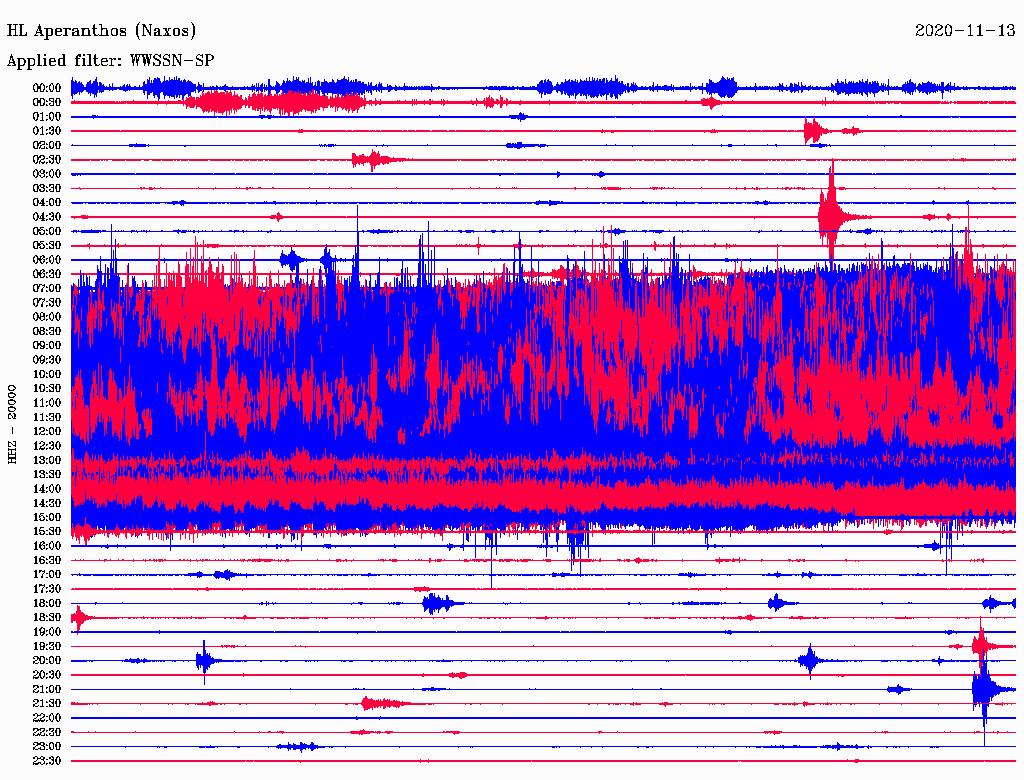This screenshot has width=1024, height=780.
Task: Click the 21:30 time label
Action: tap(47, 704)
